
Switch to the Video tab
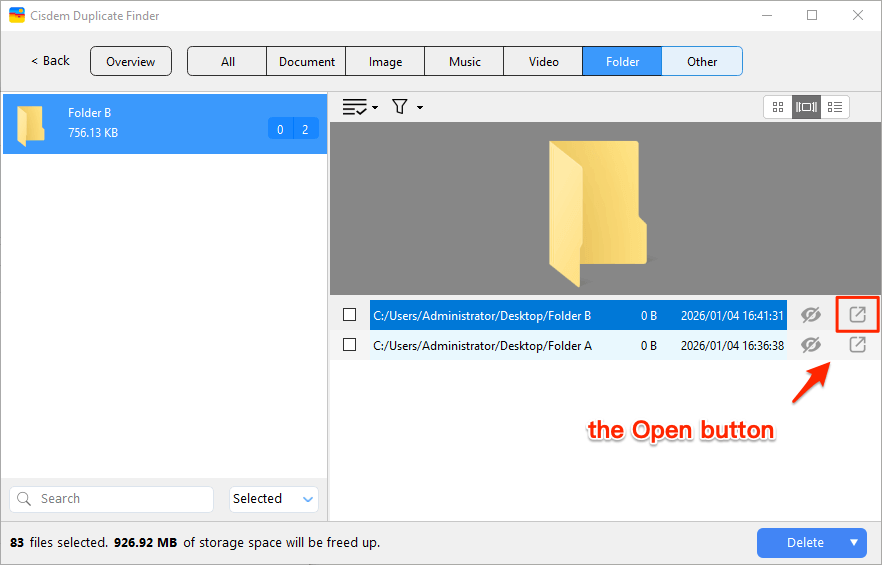click(x=543, y=61)
